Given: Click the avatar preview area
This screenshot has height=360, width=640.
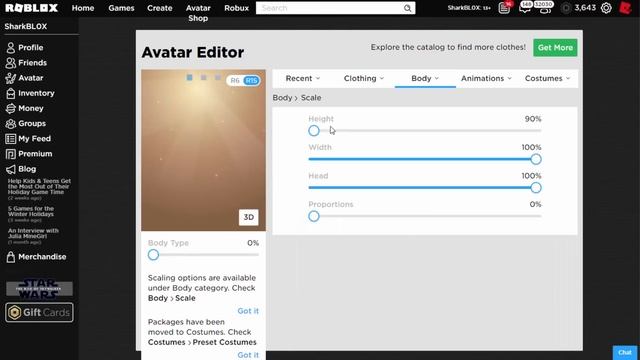Looking at the screenshot, I should point(203,150).
